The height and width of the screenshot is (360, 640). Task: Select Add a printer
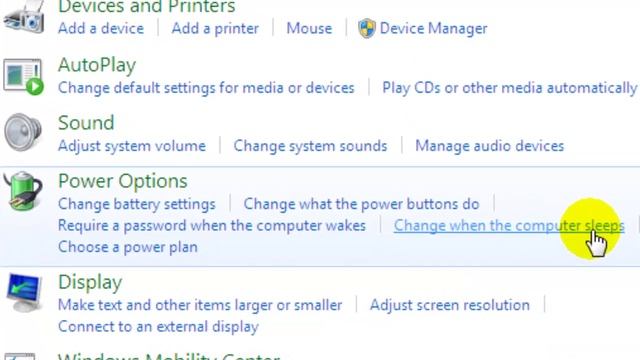(215, 29)
